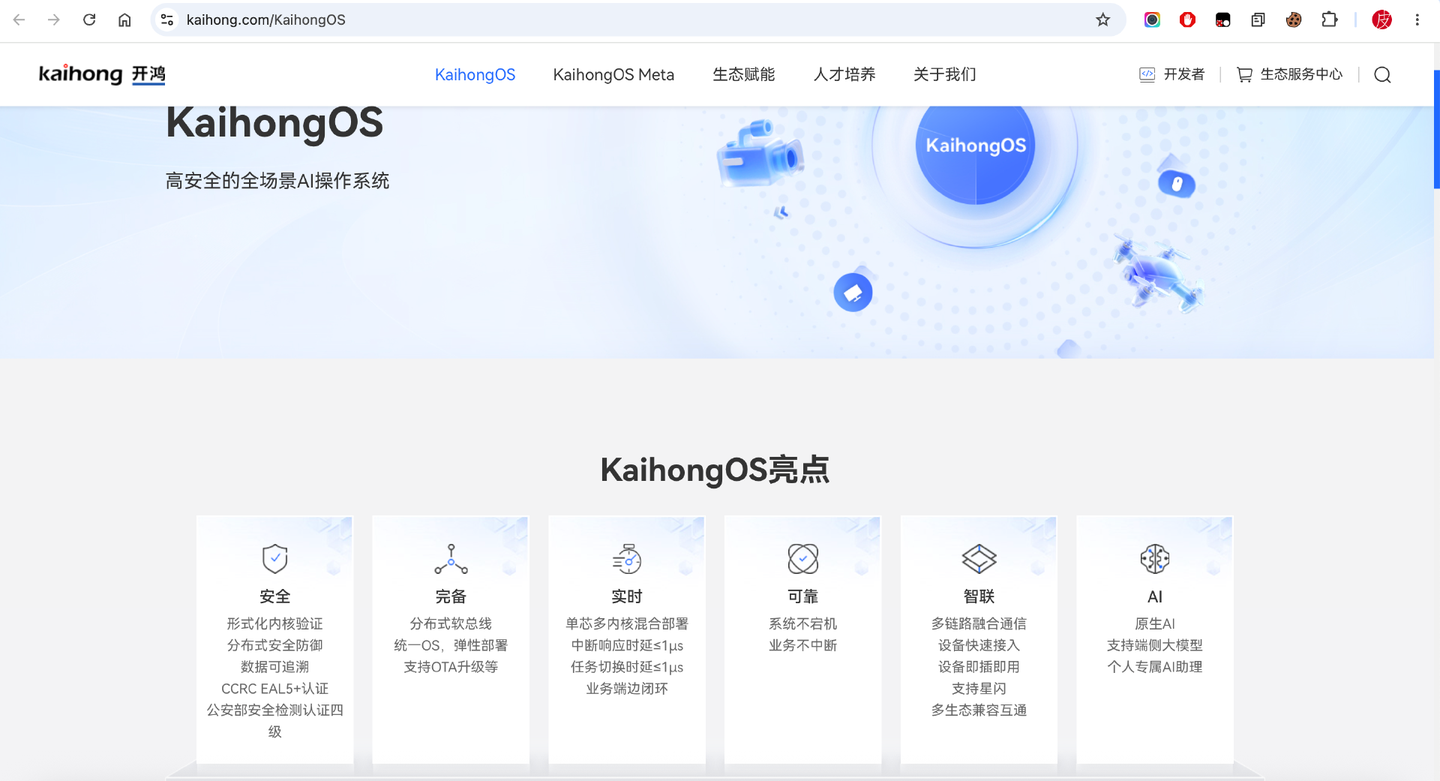Reload the current page
Screen dimensions: 1440x781
89,20
